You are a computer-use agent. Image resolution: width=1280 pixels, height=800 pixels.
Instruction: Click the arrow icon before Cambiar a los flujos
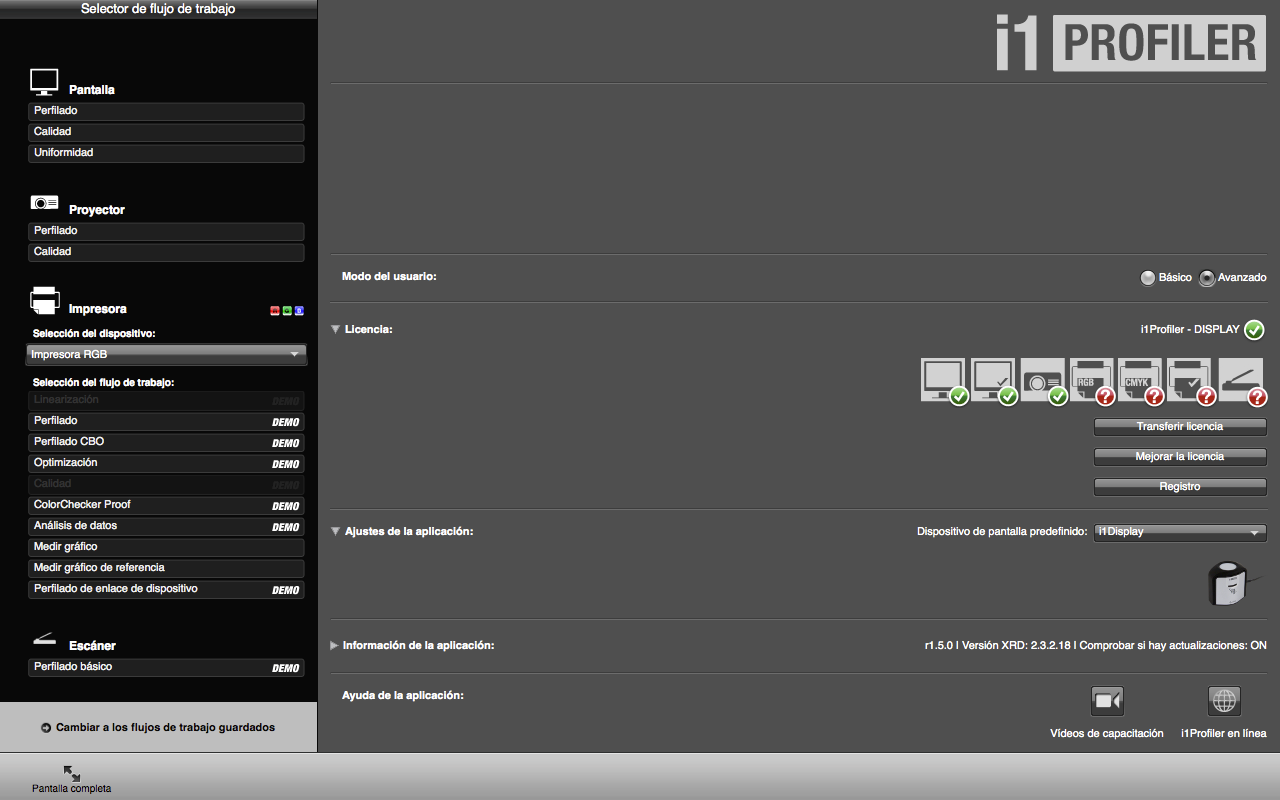point(46,728)
